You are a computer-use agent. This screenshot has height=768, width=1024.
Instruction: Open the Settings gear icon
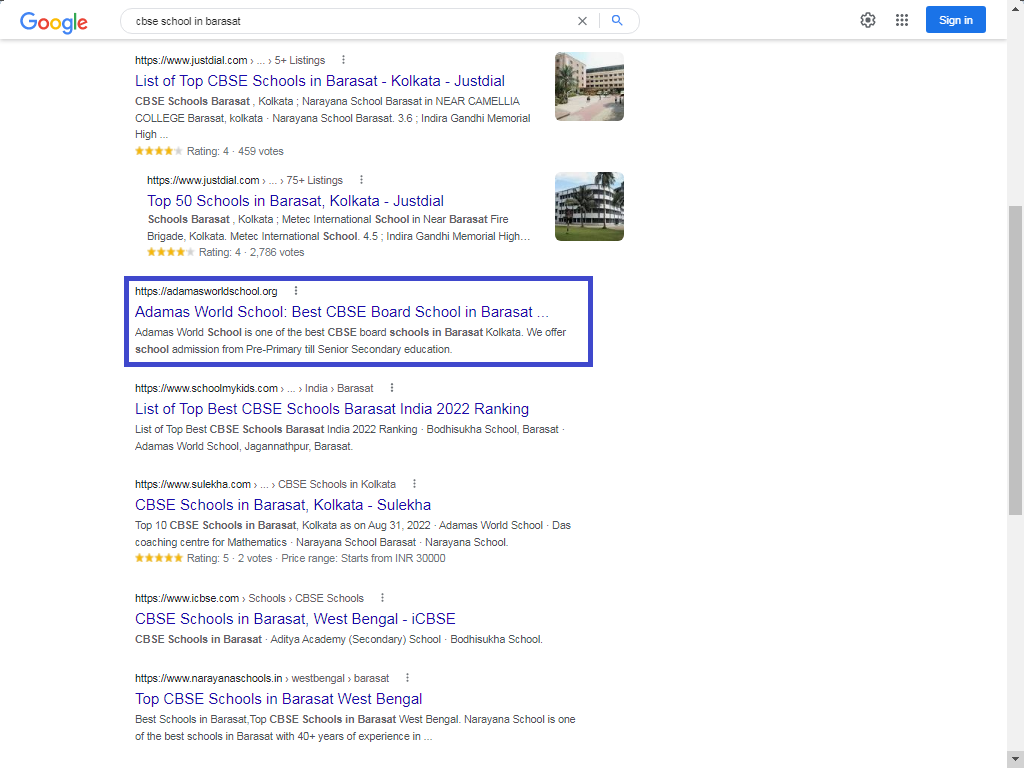pyautogui.click(x=867, y=20)
